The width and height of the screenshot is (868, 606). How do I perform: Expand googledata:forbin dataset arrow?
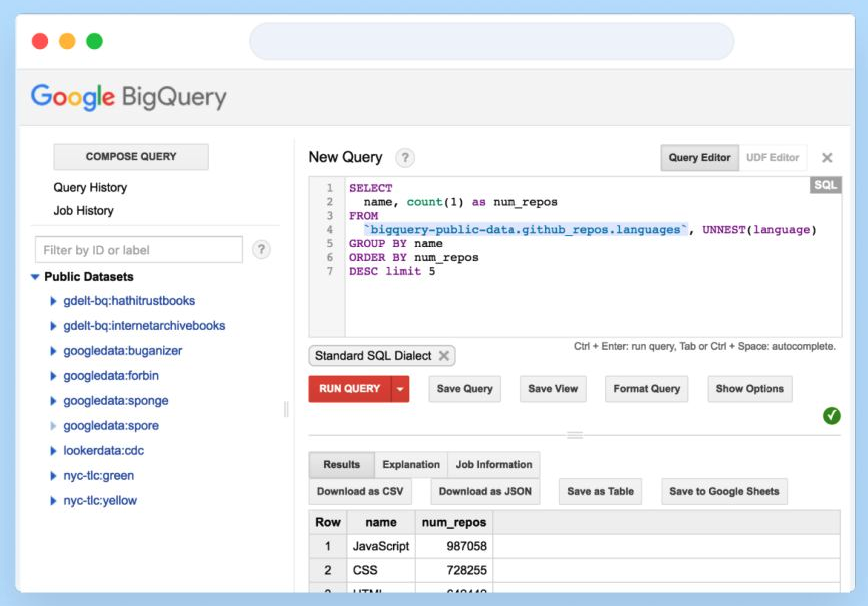53,376
